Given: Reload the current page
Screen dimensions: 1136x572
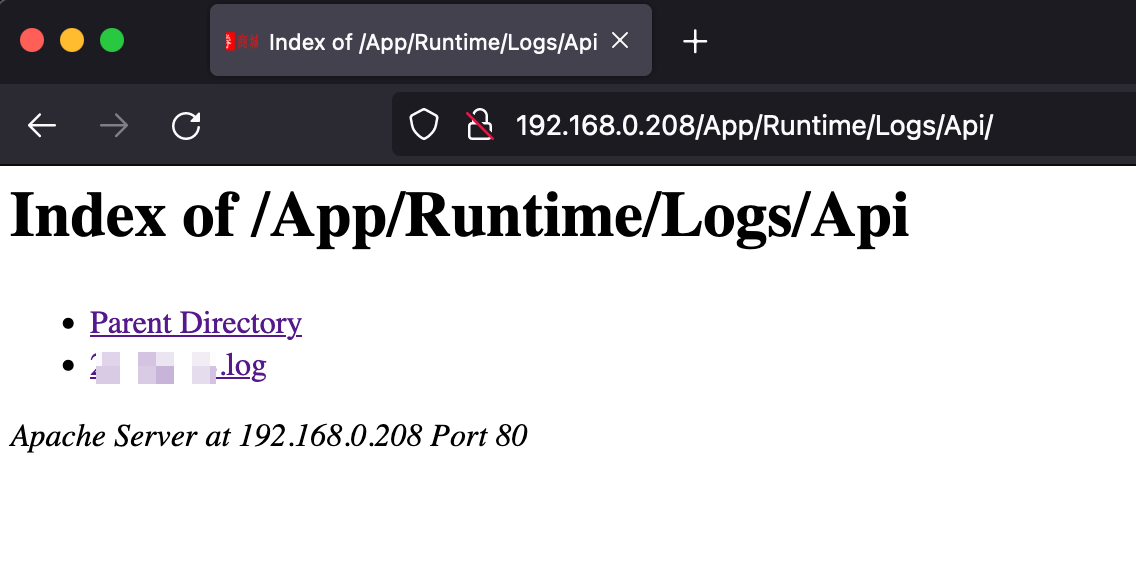Looking at the screenshot, I should tap(186, 126).
